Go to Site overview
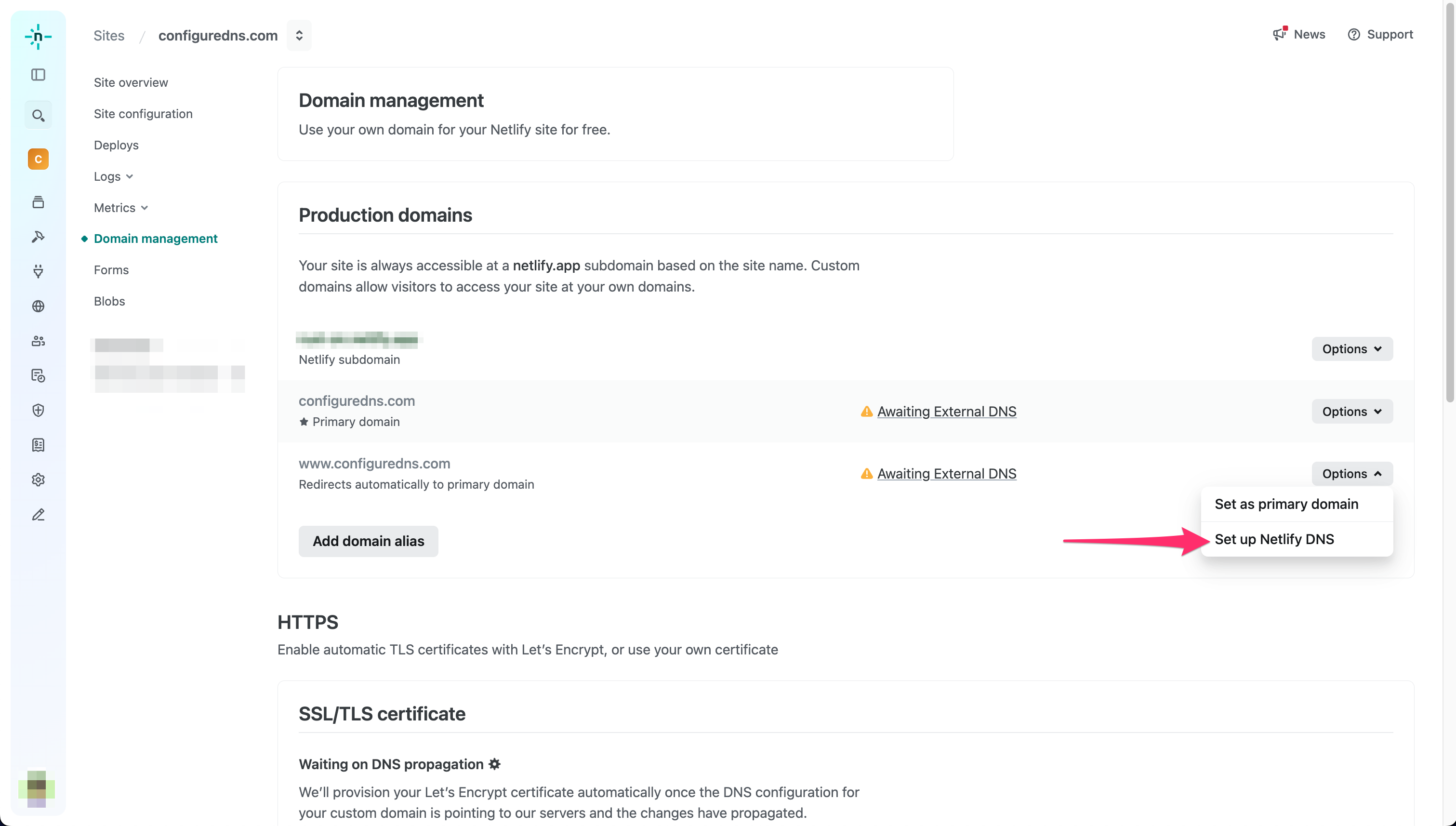Screen dimensions: 1456x826 click(131, 82)
